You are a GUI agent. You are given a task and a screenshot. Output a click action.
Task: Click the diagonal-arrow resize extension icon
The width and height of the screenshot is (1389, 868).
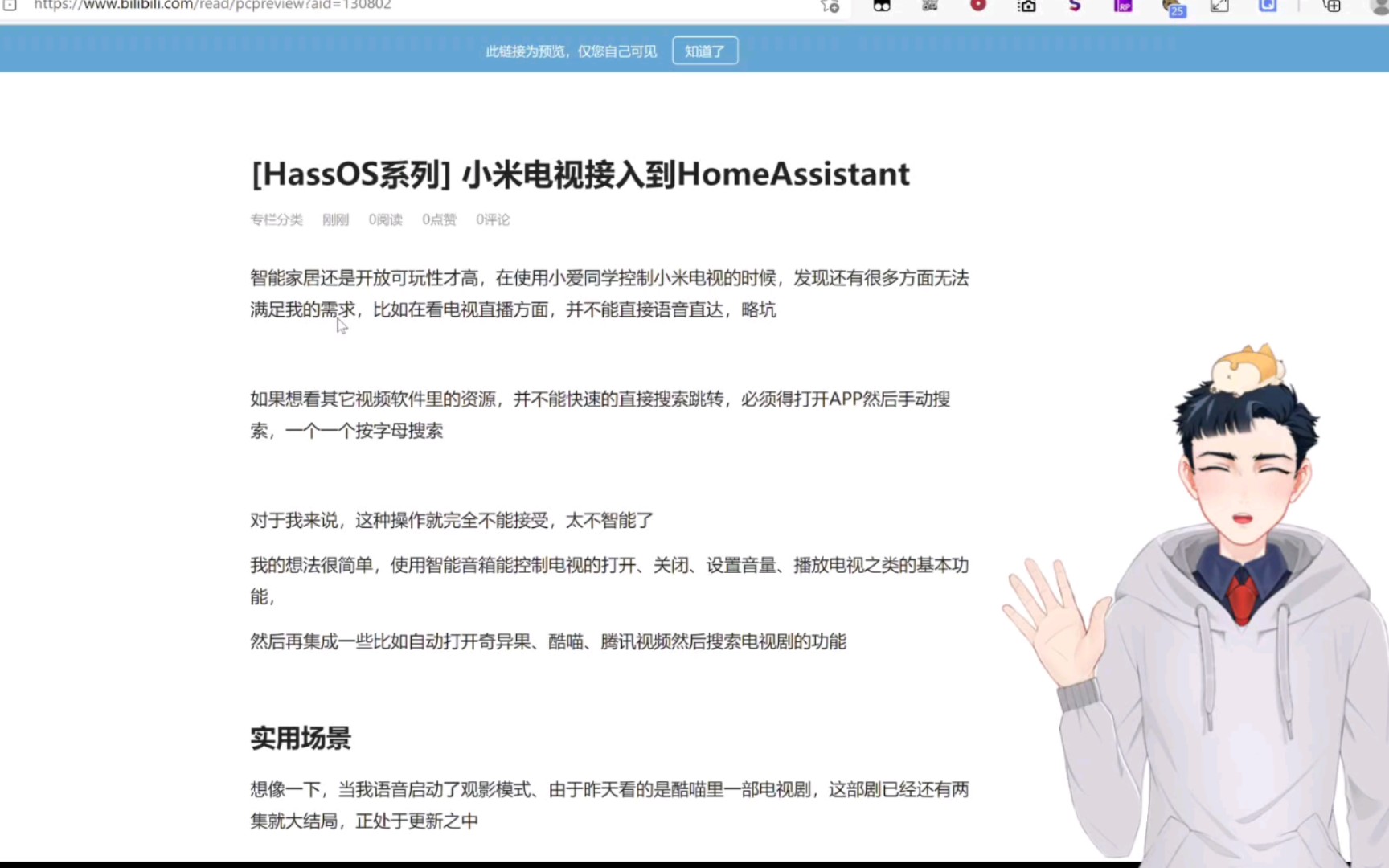coord(1219,6)
